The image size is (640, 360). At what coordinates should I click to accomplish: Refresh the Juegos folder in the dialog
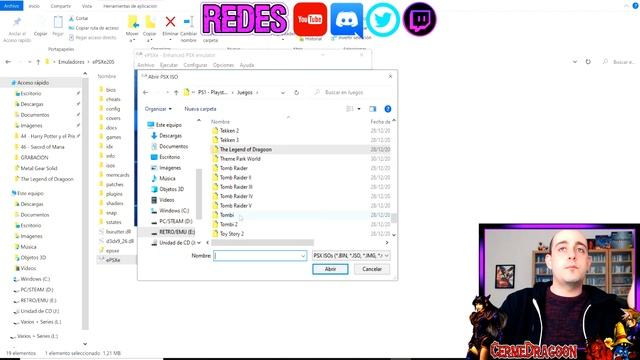[297, 93]
